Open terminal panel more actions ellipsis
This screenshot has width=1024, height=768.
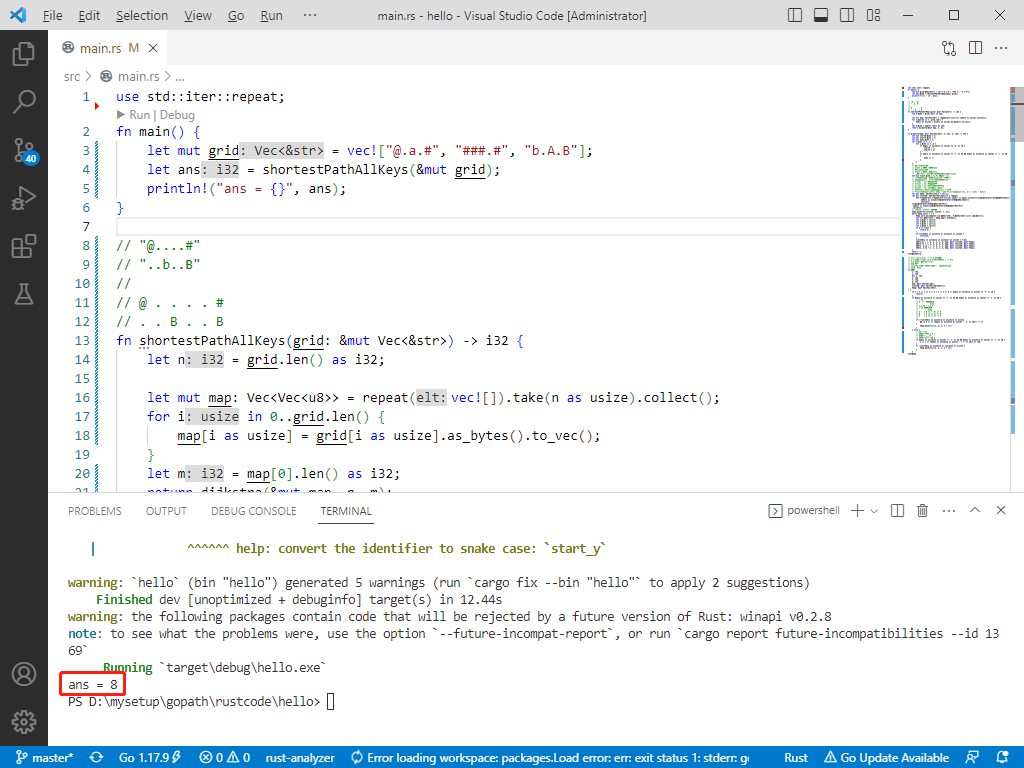click(949, 511)
